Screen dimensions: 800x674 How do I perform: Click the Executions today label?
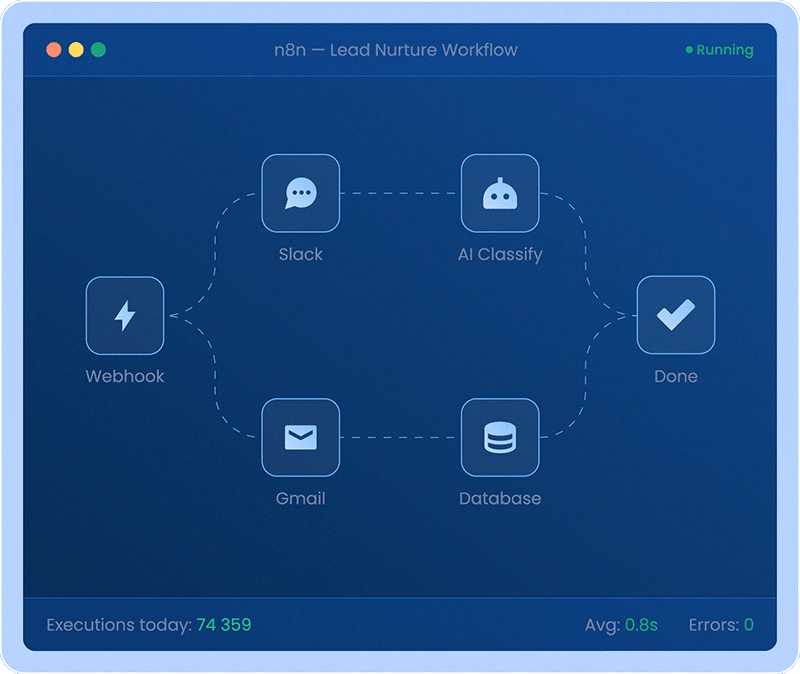coord(119,625)
